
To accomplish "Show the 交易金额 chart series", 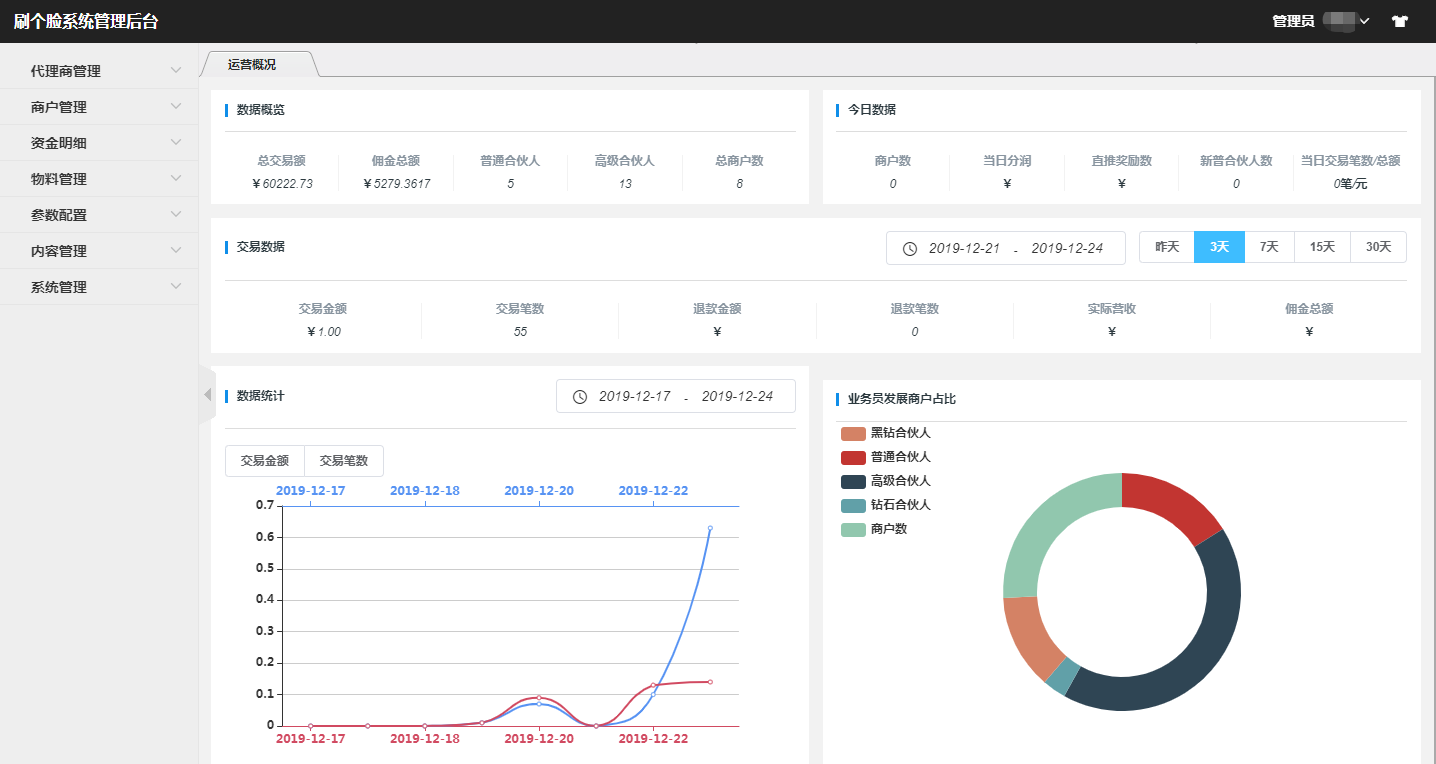I will pos(265,461).
